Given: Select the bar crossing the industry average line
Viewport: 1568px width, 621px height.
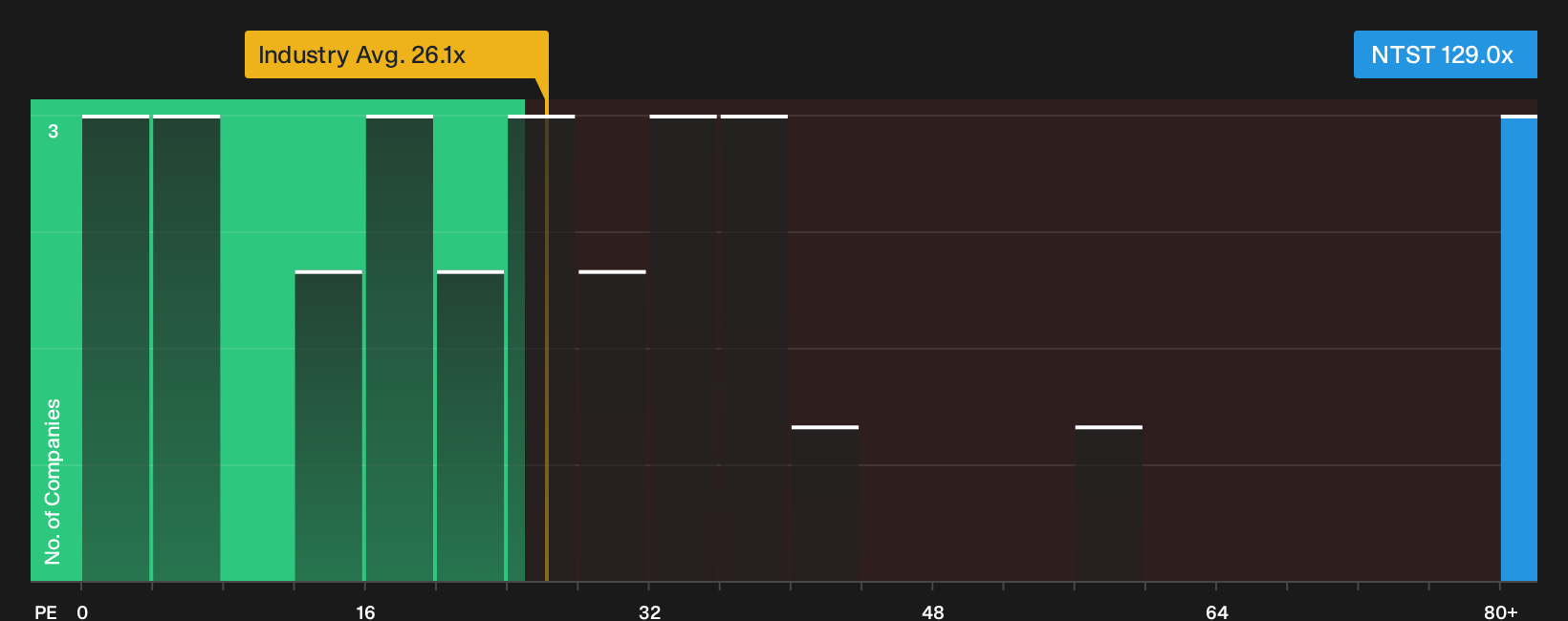Looking at the screenshot, I should (x=541, y=348).
